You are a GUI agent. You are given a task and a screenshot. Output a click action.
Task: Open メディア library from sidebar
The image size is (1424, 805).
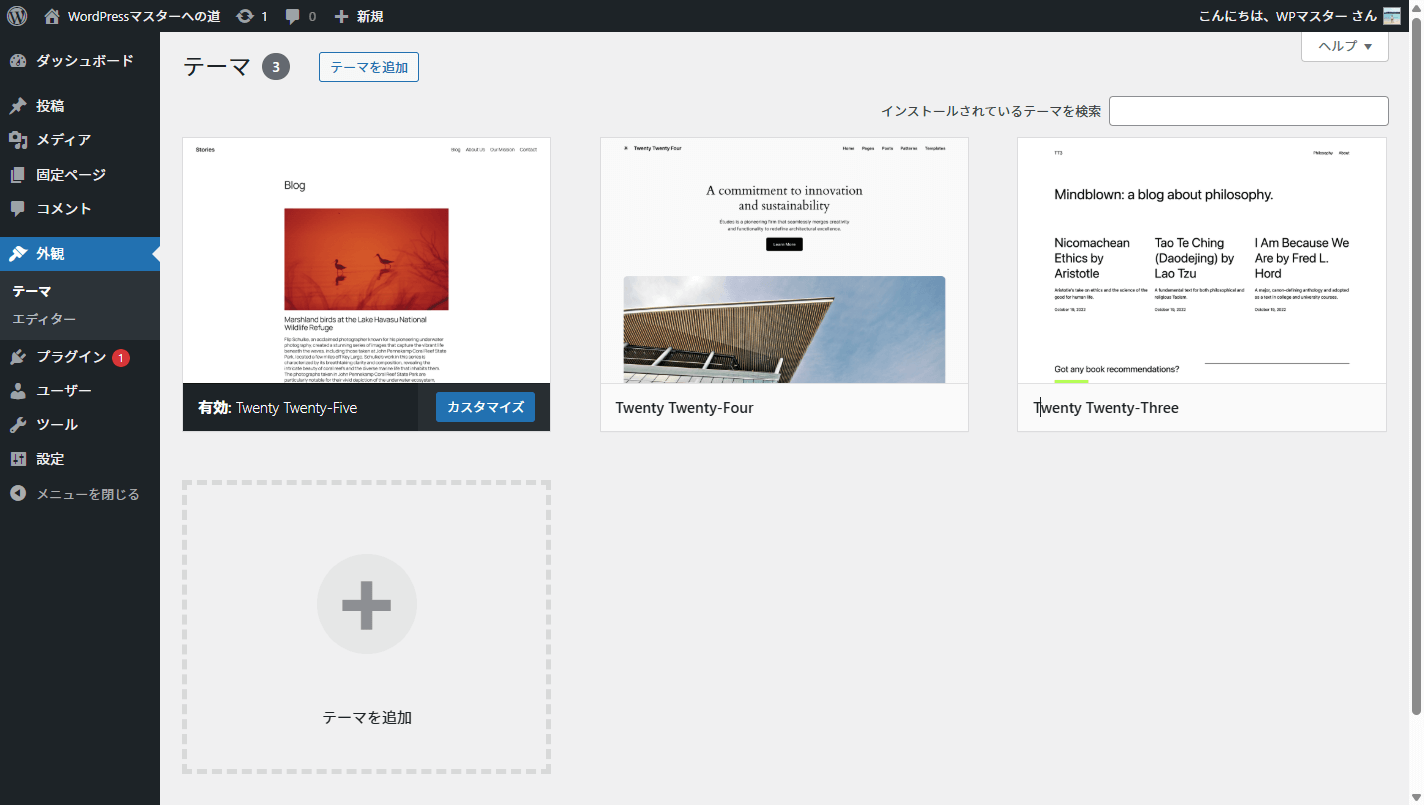tap(63, 140)
